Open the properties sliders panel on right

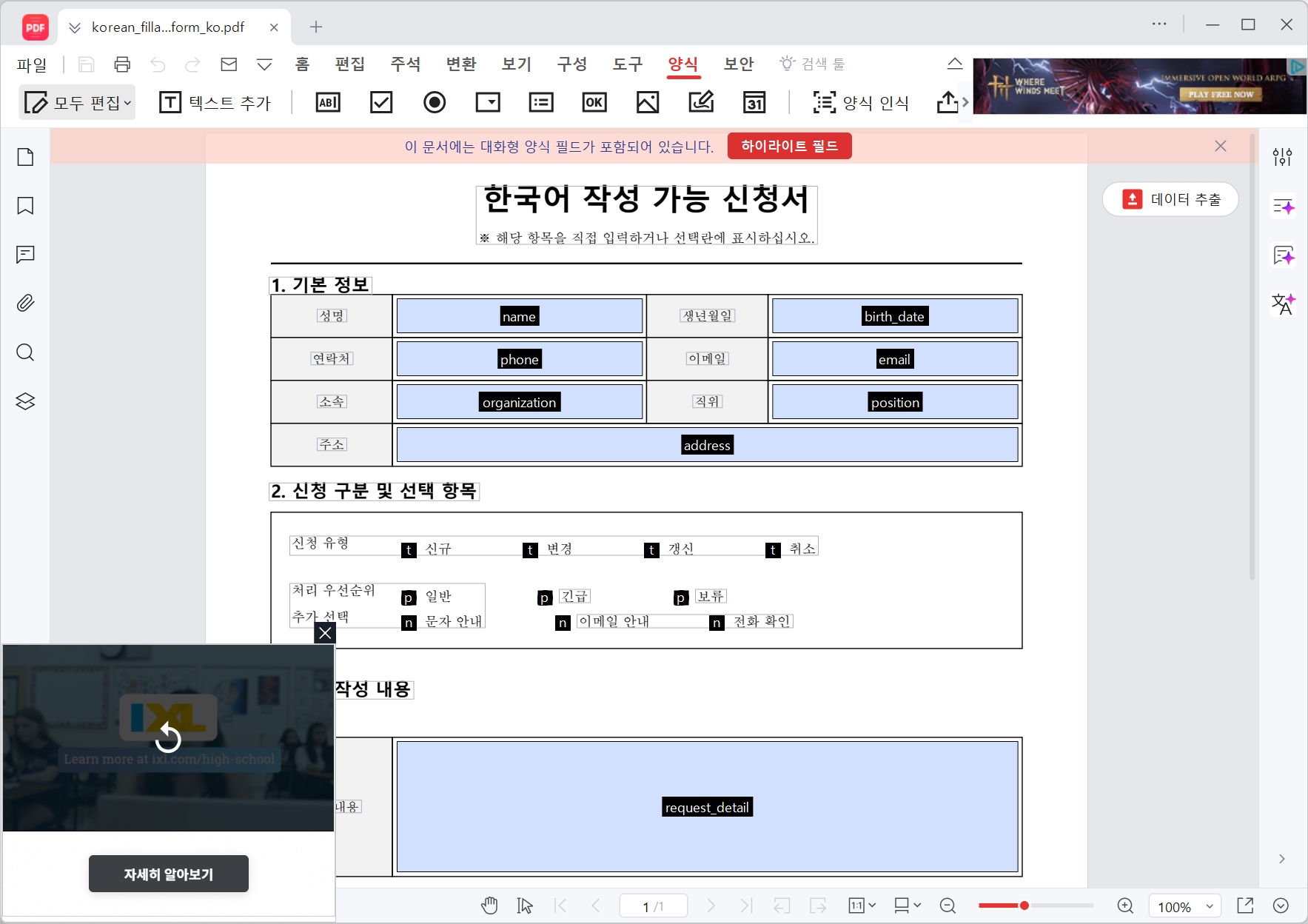coord(1282,157)
